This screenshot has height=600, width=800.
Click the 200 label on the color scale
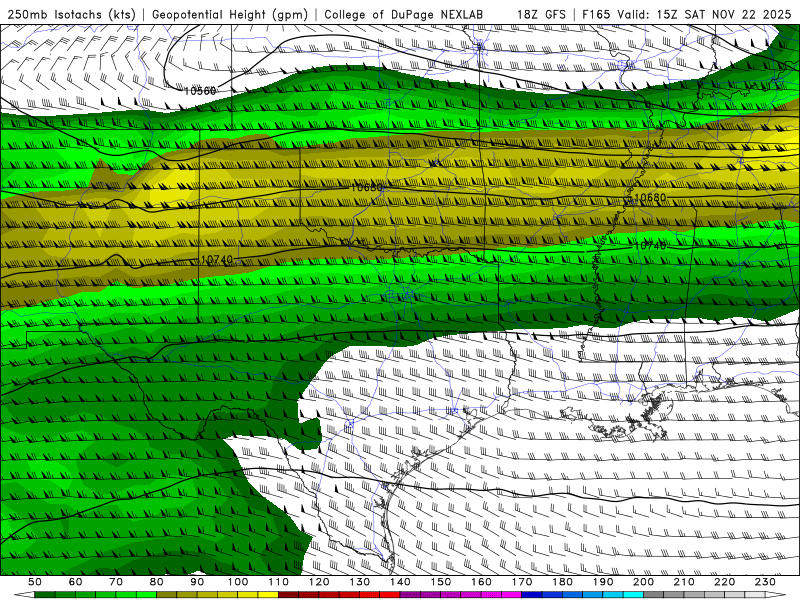coord(643,582)
